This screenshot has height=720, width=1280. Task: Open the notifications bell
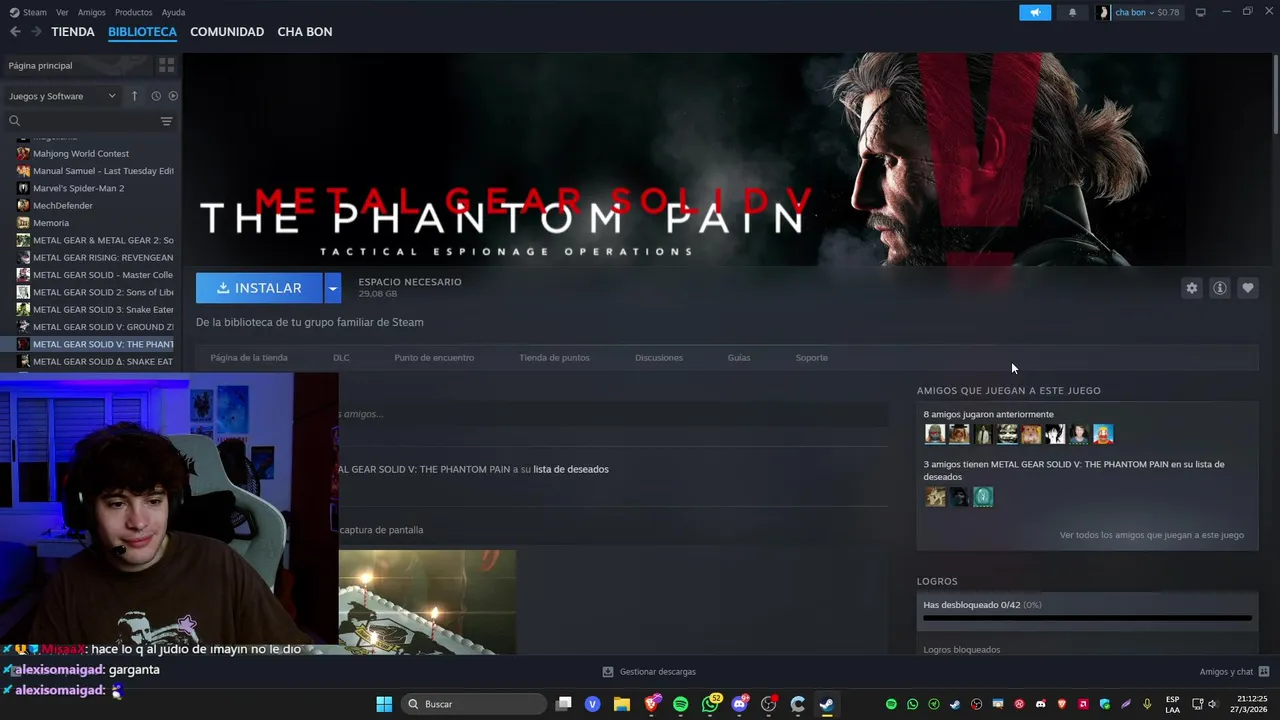1072,12
